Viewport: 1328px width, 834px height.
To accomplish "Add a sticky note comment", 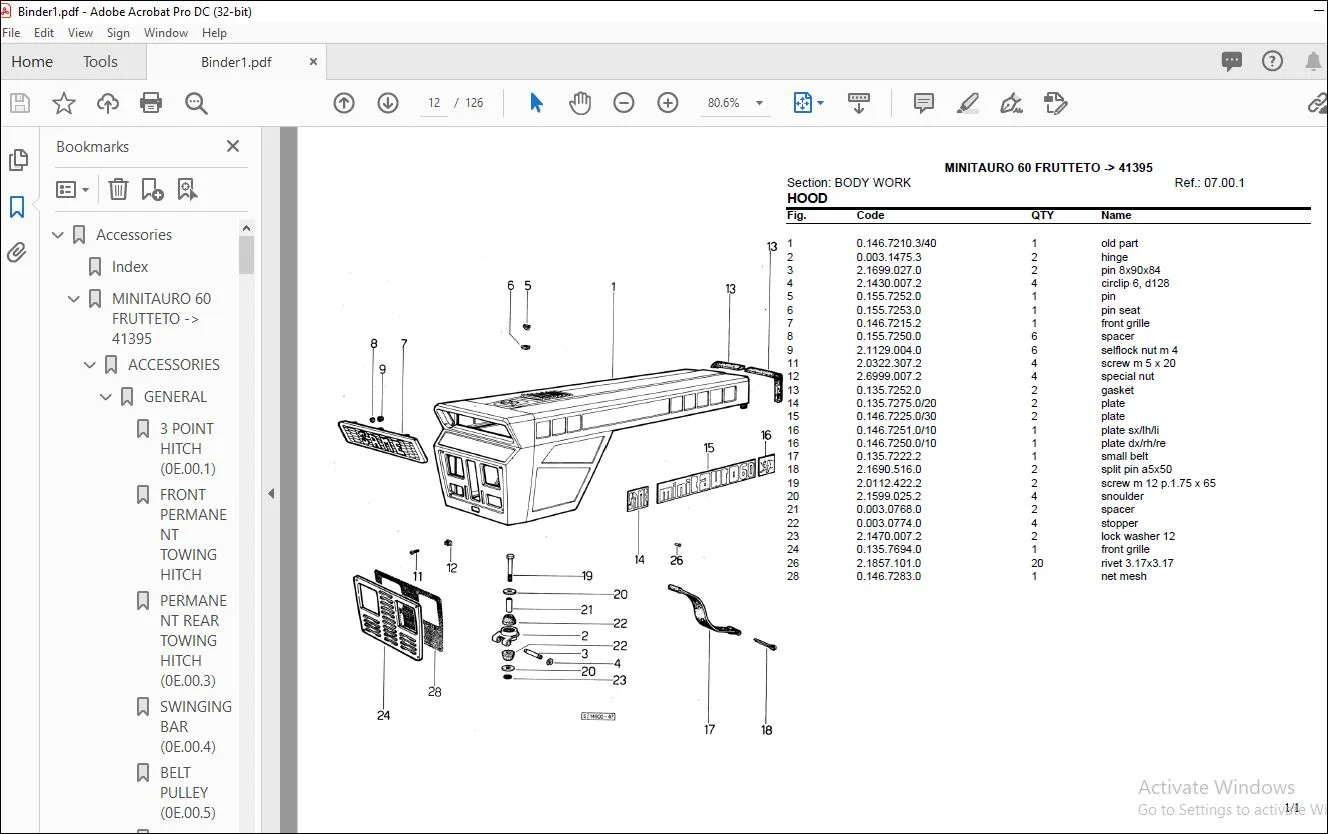I will 924,103.
